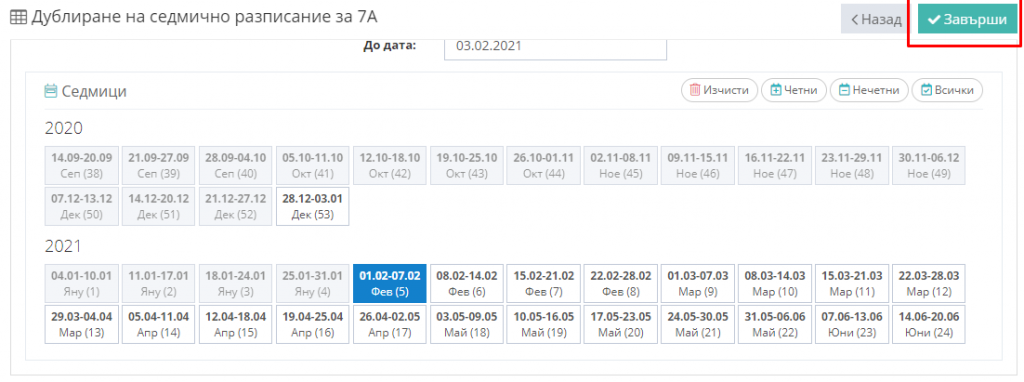Image resolution: width=1024 pixels, height=382 pixels.
Task: Select week 03.05-09.05 Май (18)
Action: [466, 324]
